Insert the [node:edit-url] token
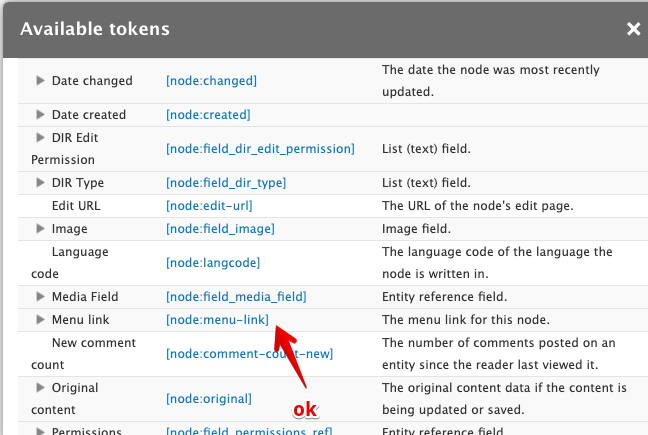Image resolution: width=648 pixels, height=435 pixels. (209, 206)
